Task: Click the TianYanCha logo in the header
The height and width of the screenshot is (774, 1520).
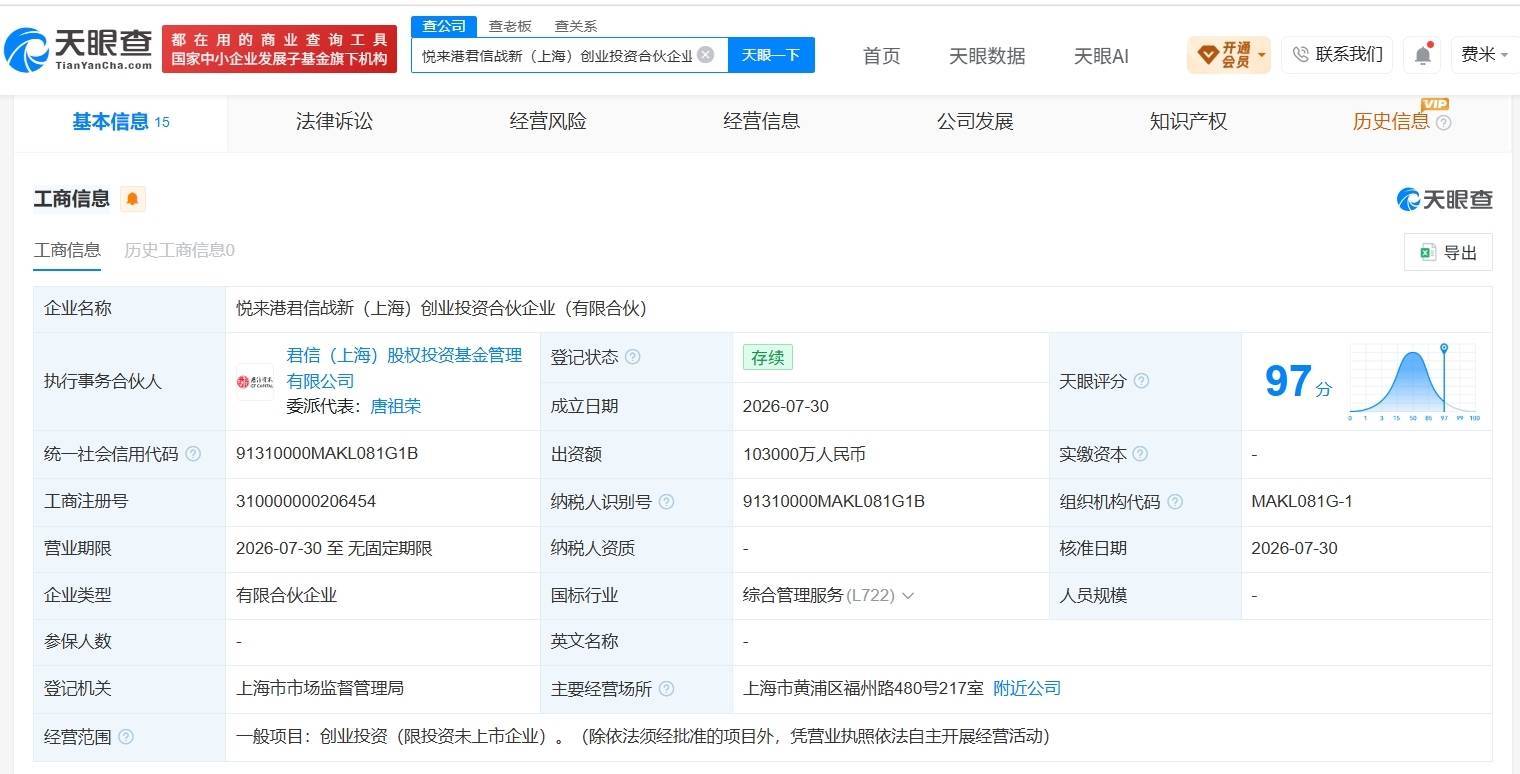Action: tap(78, 49)
